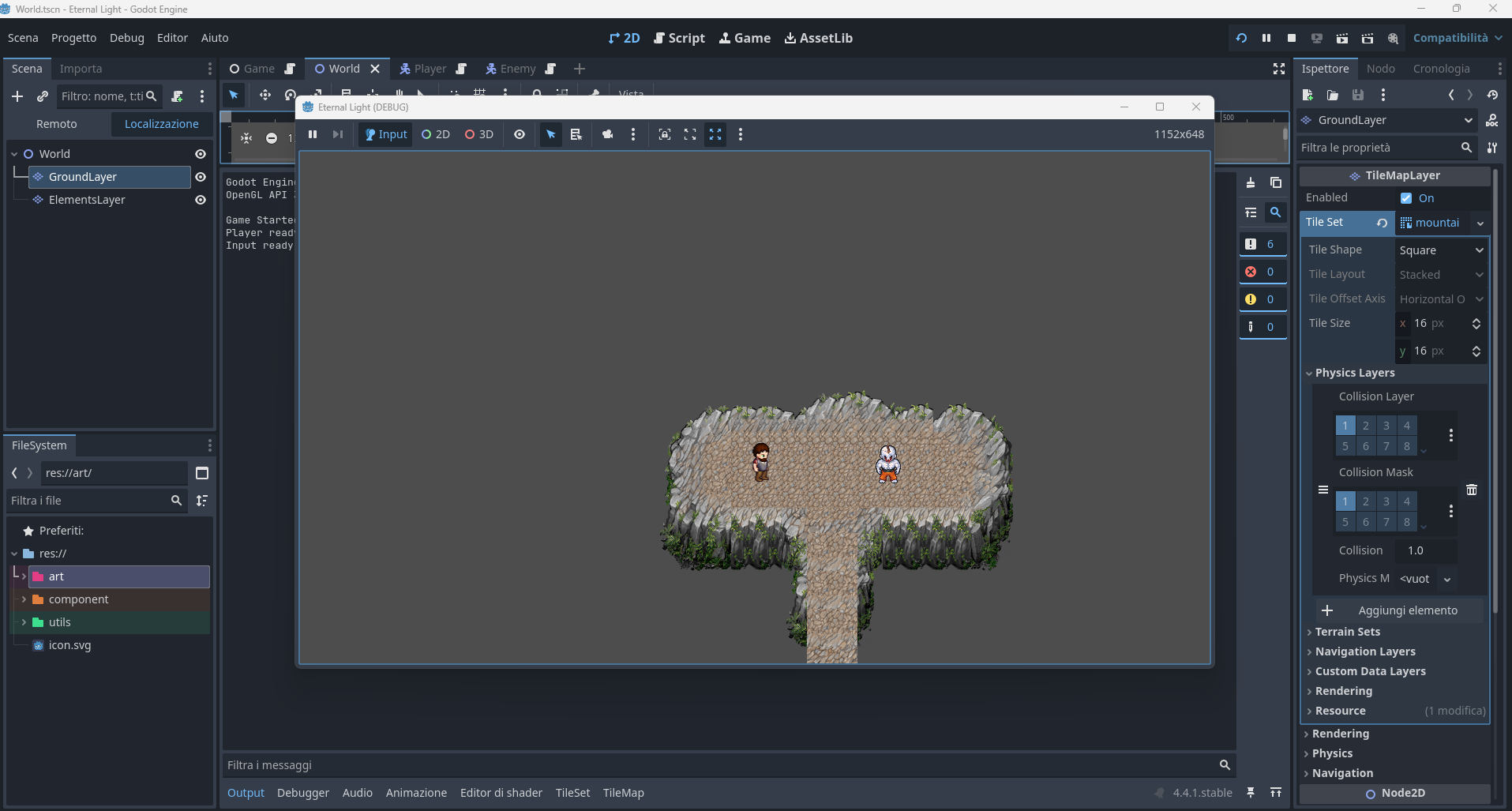Open the Movie Maker mode icon
The width and height of the screenshot is (1512, 811).
pos(1393,38)
